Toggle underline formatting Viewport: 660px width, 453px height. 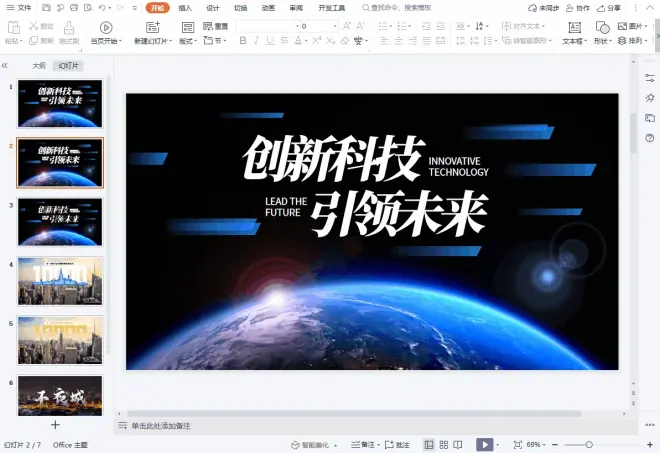[270, 40]
